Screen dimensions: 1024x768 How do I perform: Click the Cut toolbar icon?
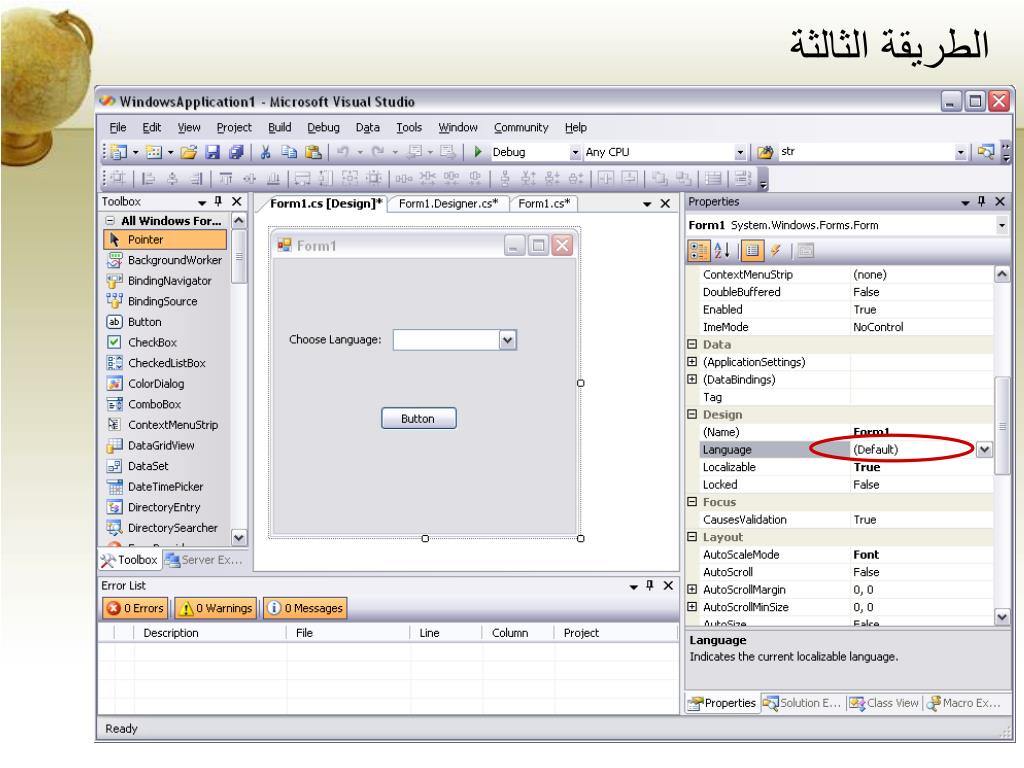click(265, 152)
